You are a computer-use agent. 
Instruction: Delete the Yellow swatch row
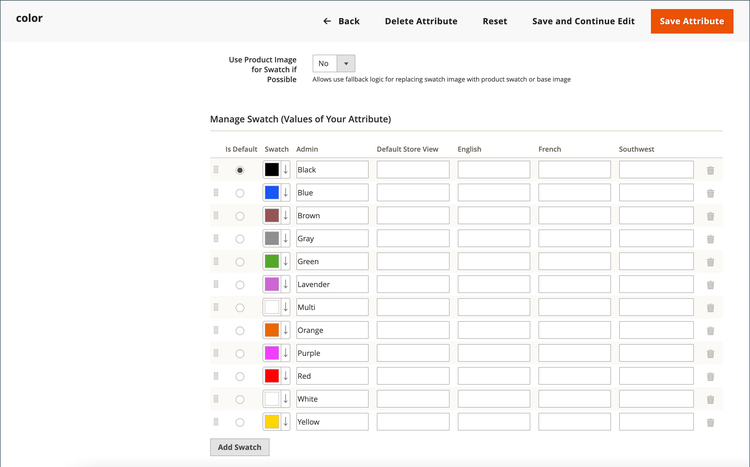[x=710, y=423]
